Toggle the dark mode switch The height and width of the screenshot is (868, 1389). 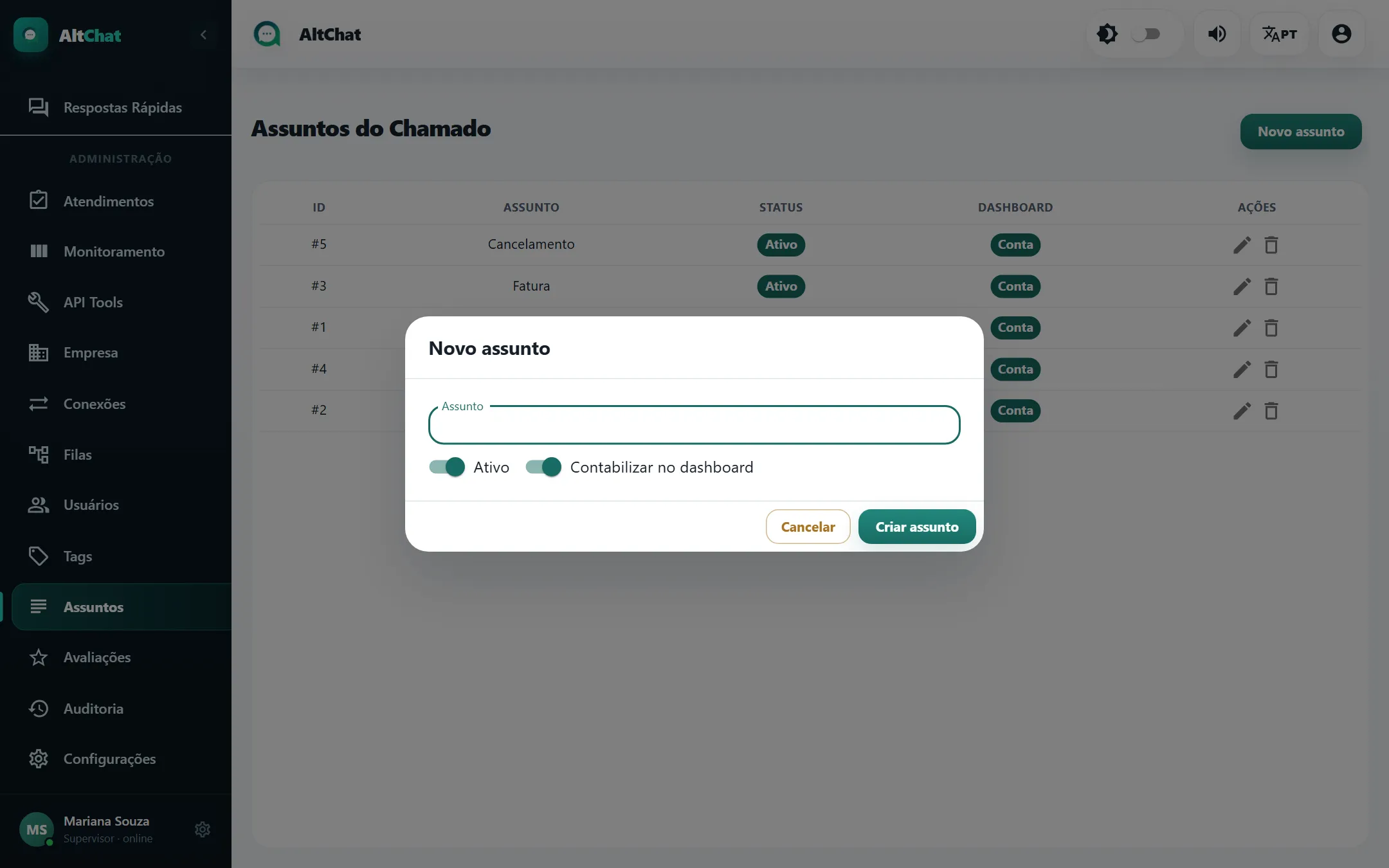click(1146, 34)
